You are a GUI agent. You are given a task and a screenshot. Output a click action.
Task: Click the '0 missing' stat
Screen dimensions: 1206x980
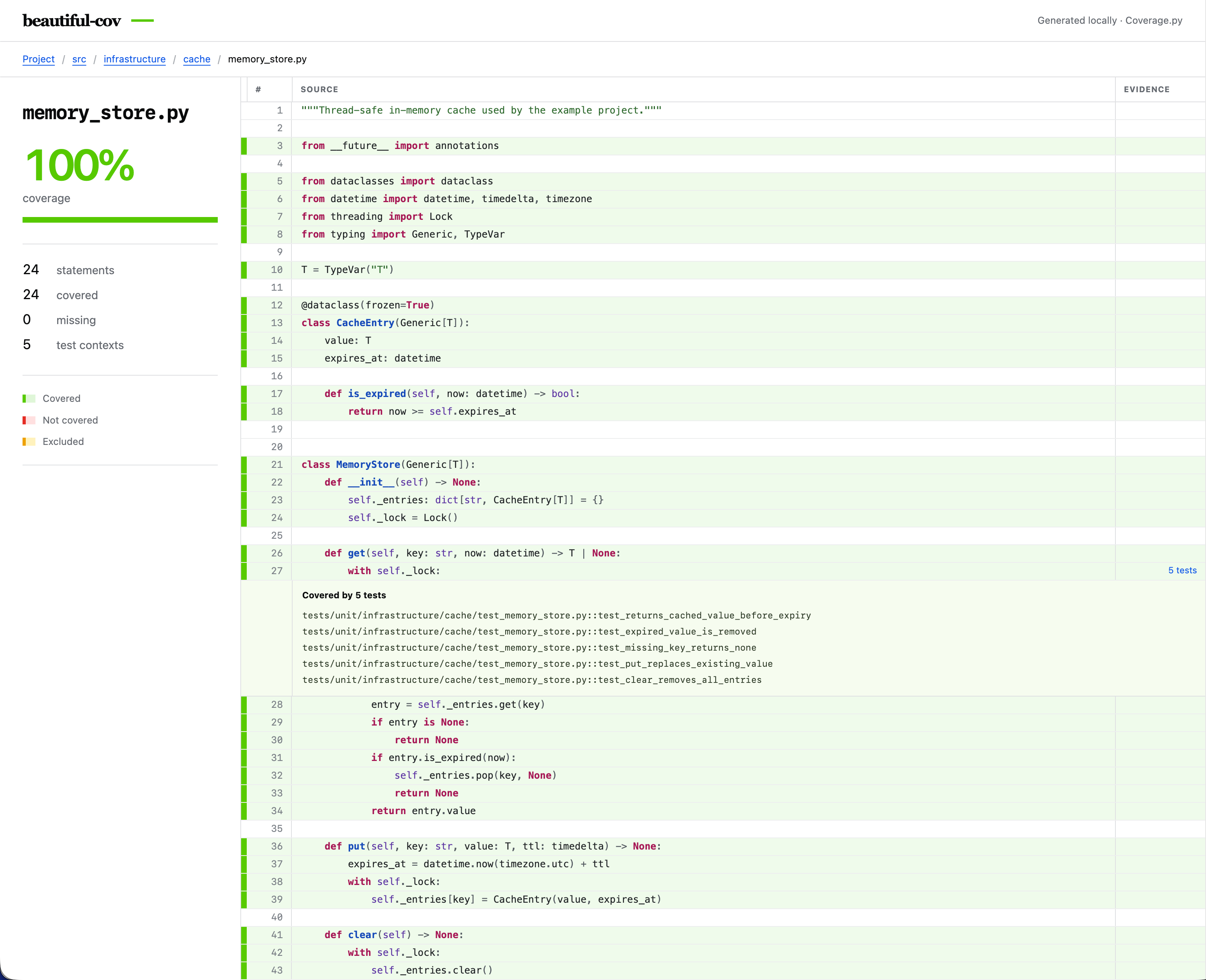coord(59,320)
